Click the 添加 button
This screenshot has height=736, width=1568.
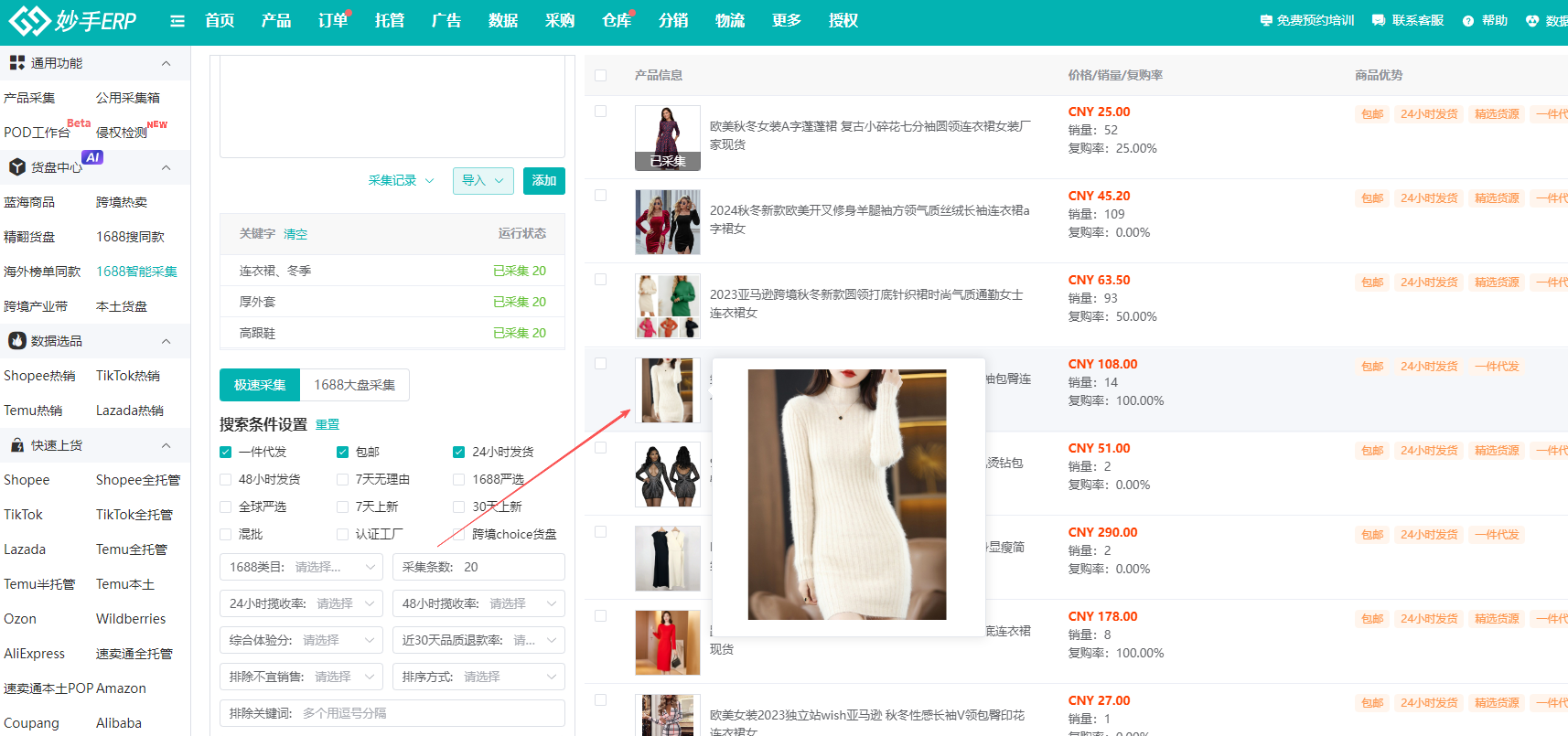[543, 181]
